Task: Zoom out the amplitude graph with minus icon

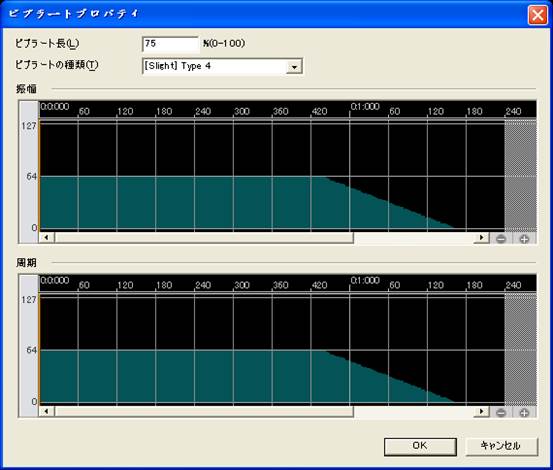Action: (x=501, y=239)
